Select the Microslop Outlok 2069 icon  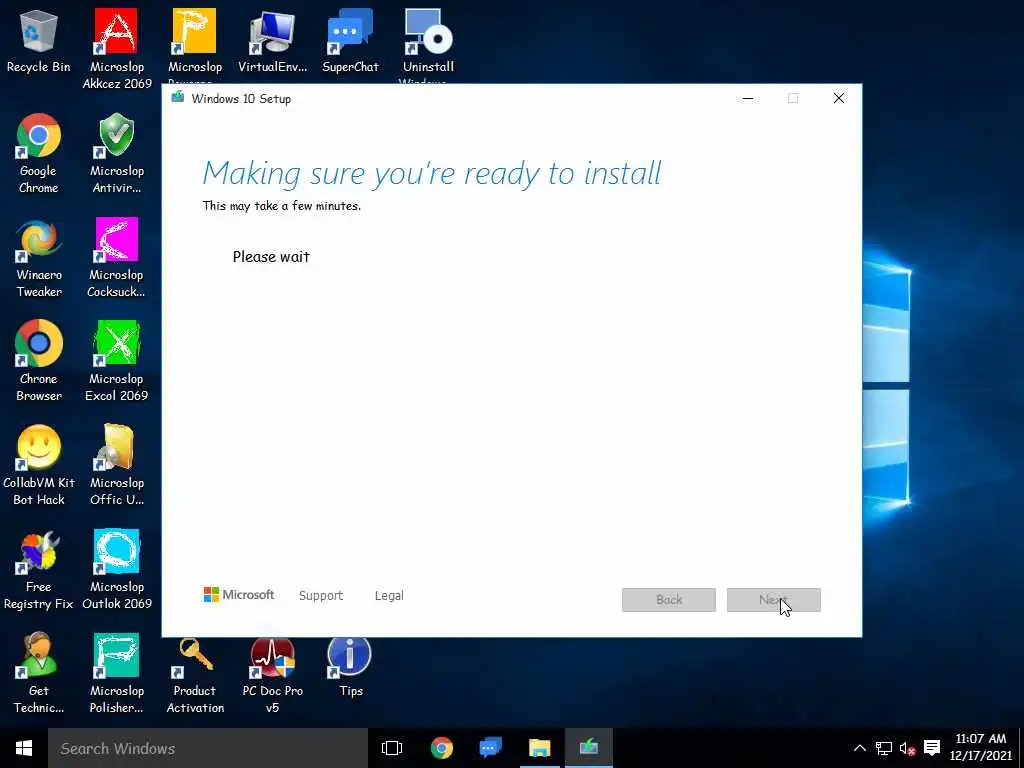pyautogui.click(x=116, y=569)
